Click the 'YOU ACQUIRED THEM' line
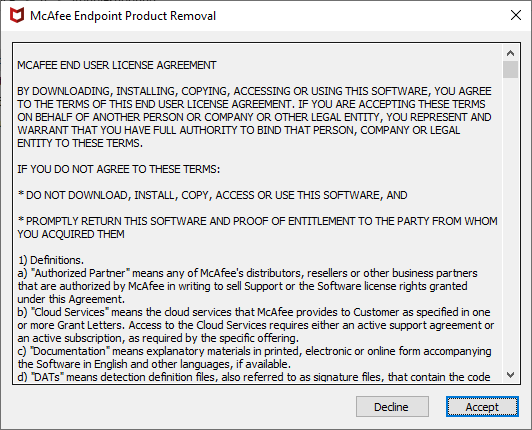This screenshot has height=430, width=532. click(x=71, y=234)
